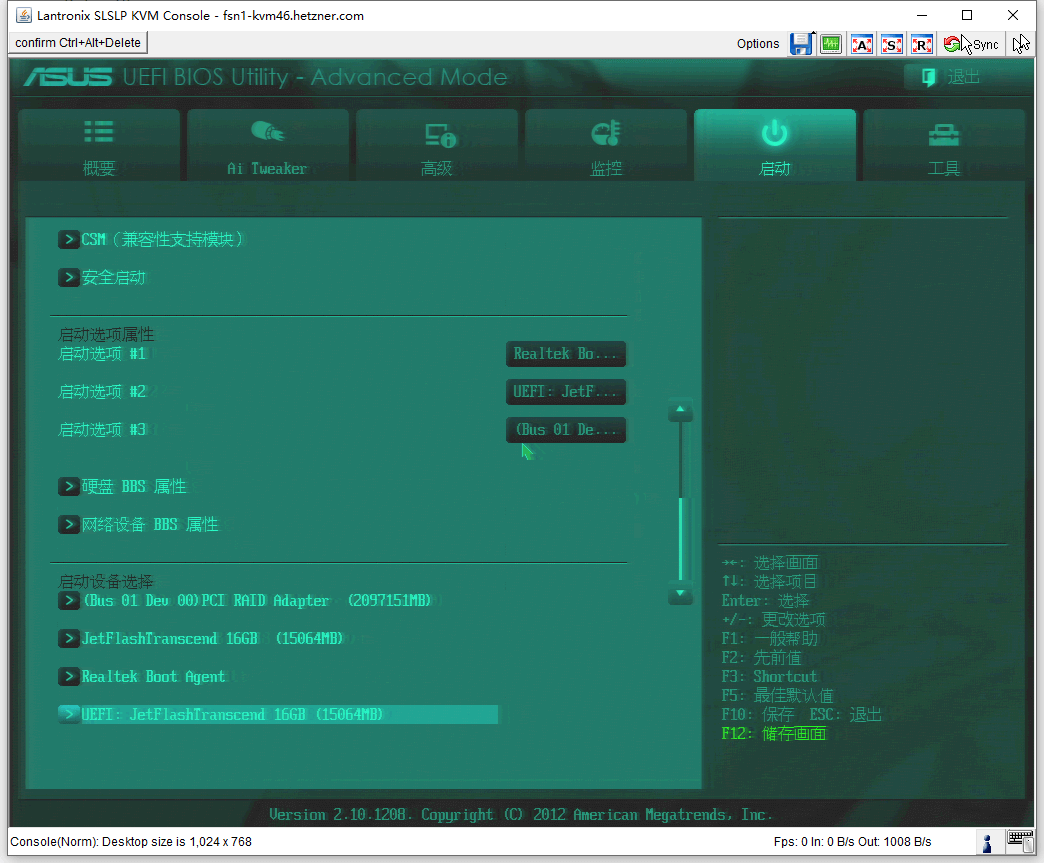Save a screenshot using the floppy disk icon
The image size is (1044, 863).
click(801, 44)
